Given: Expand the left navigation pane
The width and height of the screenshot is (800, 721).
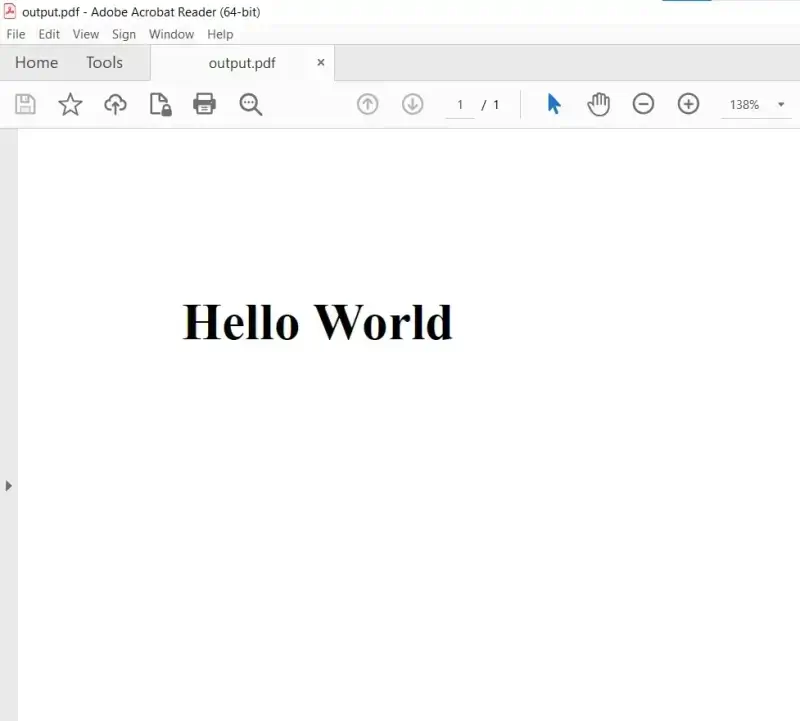Looking at the screenshot, I should pyautogui.click(x=8, y=485).
